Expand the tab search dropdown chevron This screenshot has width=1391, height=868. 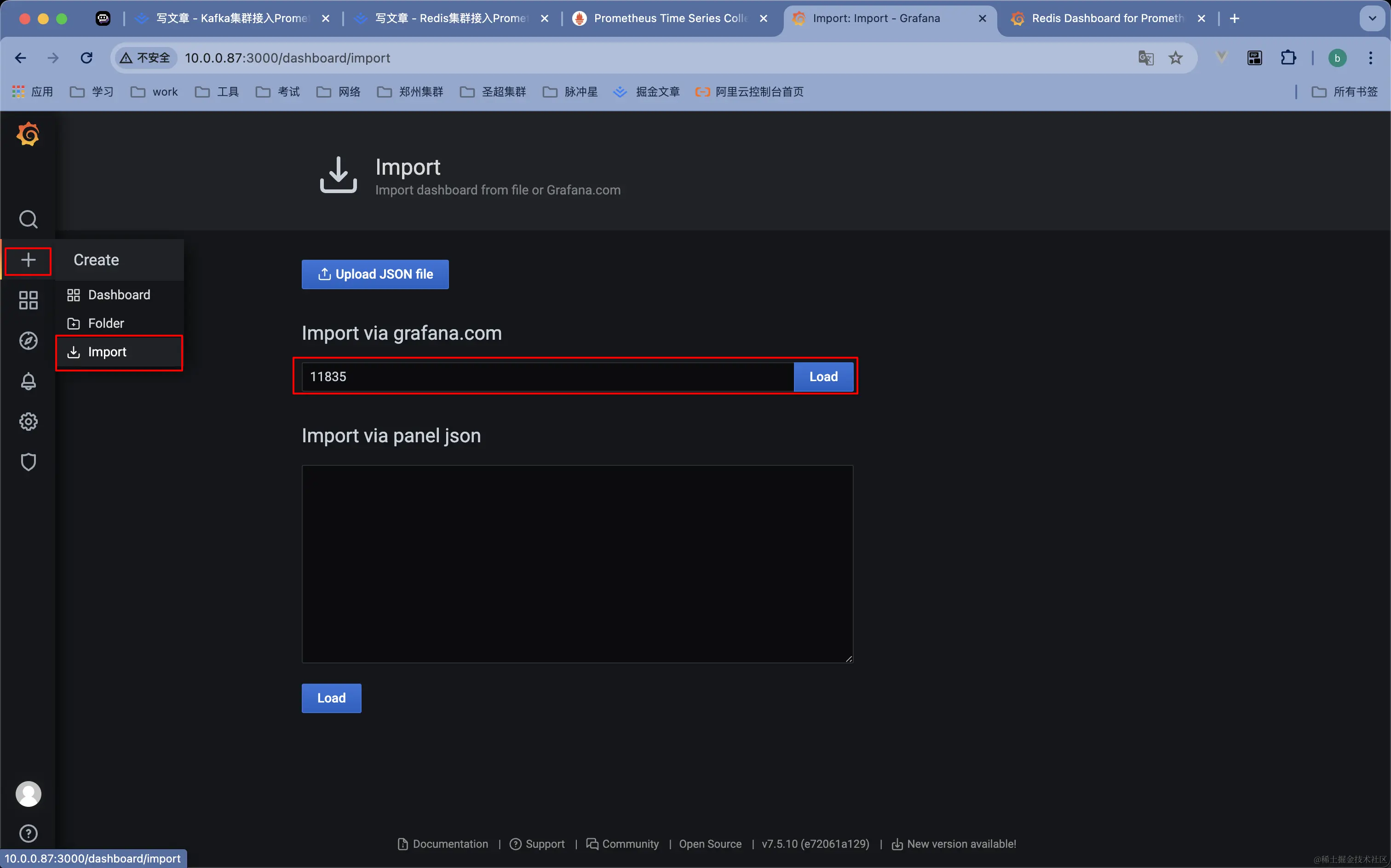(x=1373, y=18)
